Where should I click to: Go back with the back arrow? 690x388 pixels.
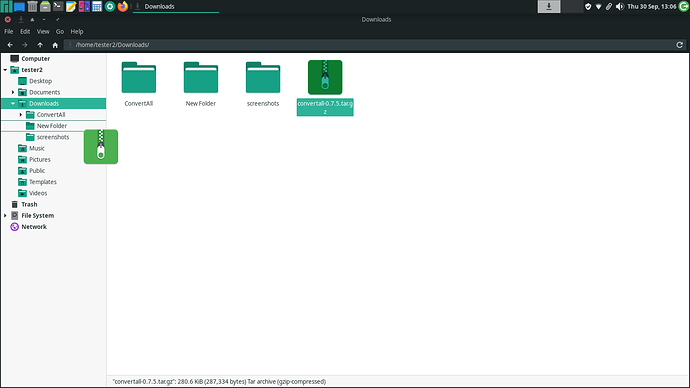coord(10,45)
